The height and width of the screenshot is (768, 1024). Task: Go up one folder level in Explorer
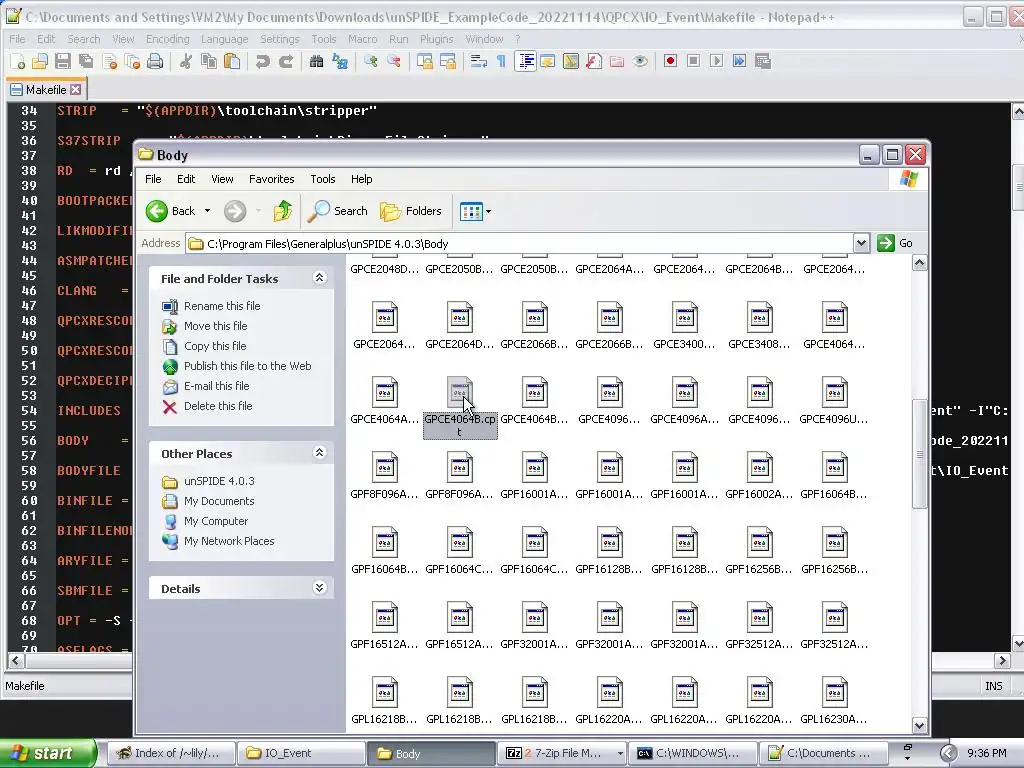tap(283, 211)
